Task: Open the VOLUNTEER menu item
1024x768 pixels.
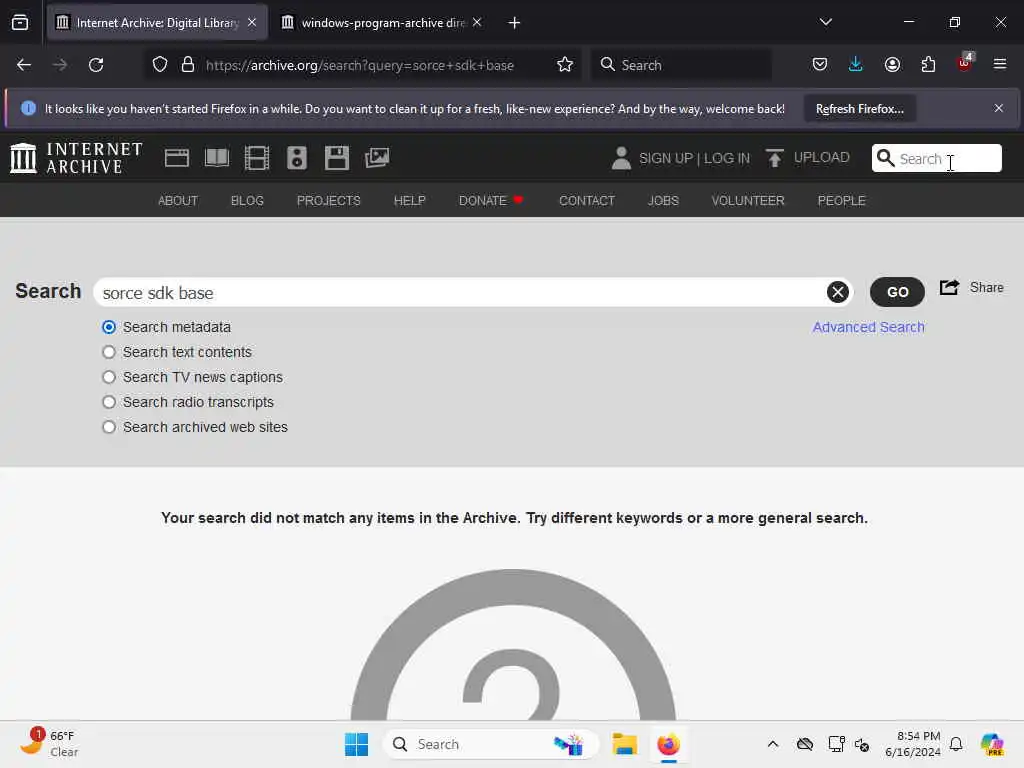Action: click(748, 200)
